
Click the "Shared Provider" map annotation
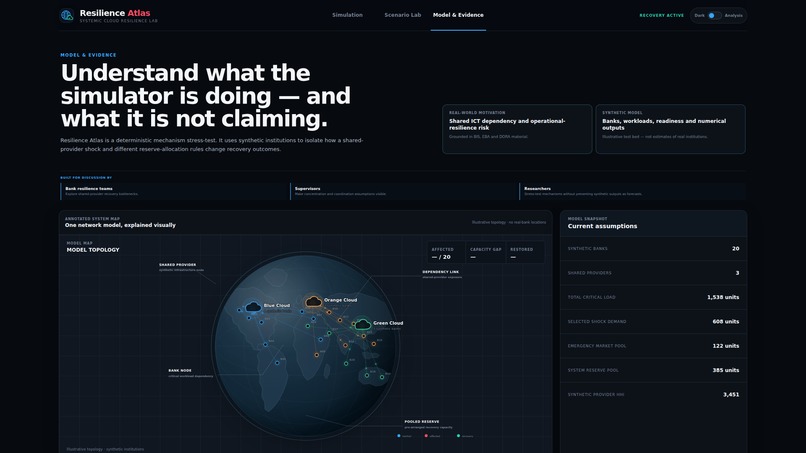pos(177,265)
